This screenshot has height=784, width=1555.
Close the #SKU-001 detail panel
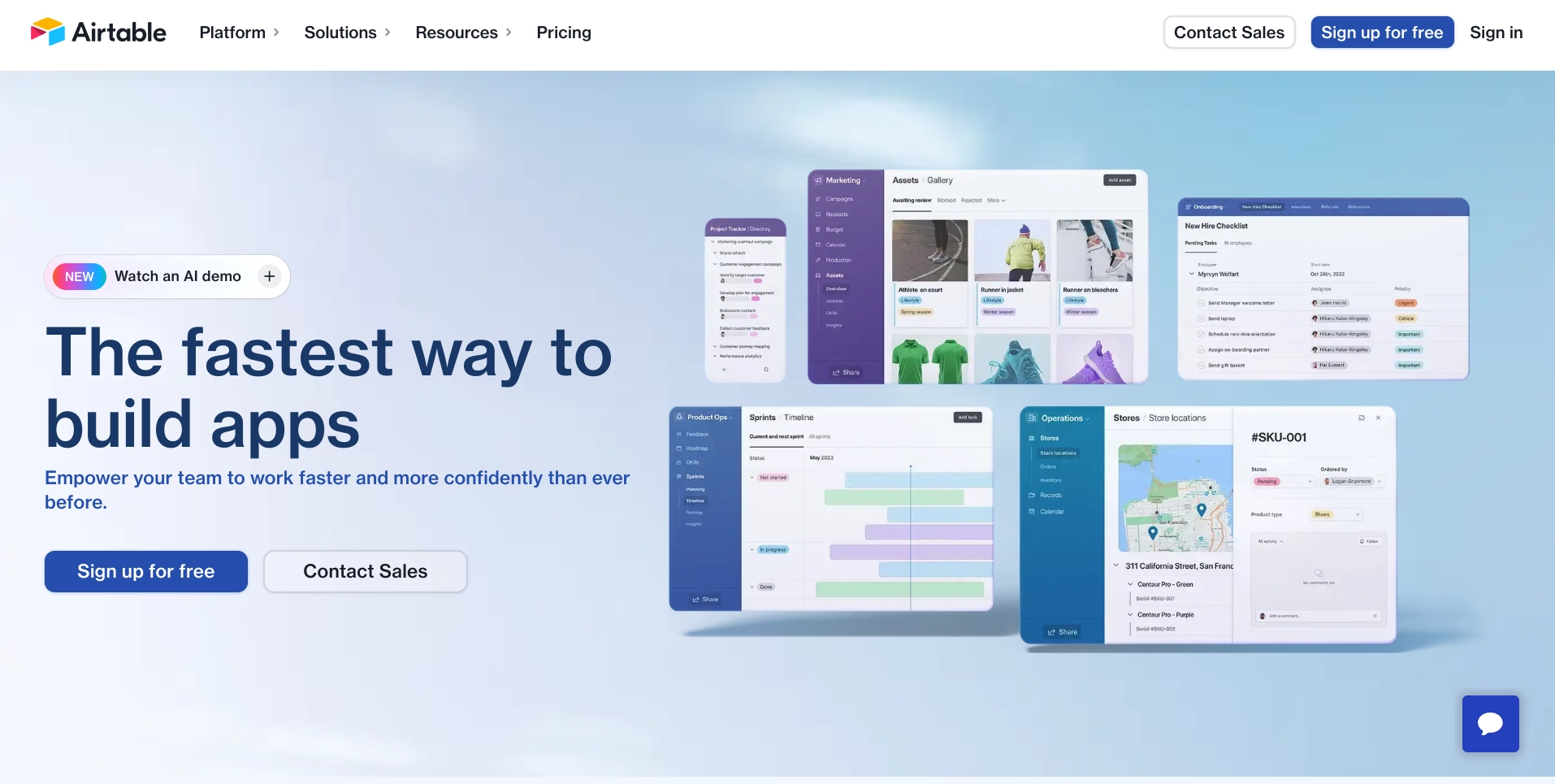pos(1378,418)
